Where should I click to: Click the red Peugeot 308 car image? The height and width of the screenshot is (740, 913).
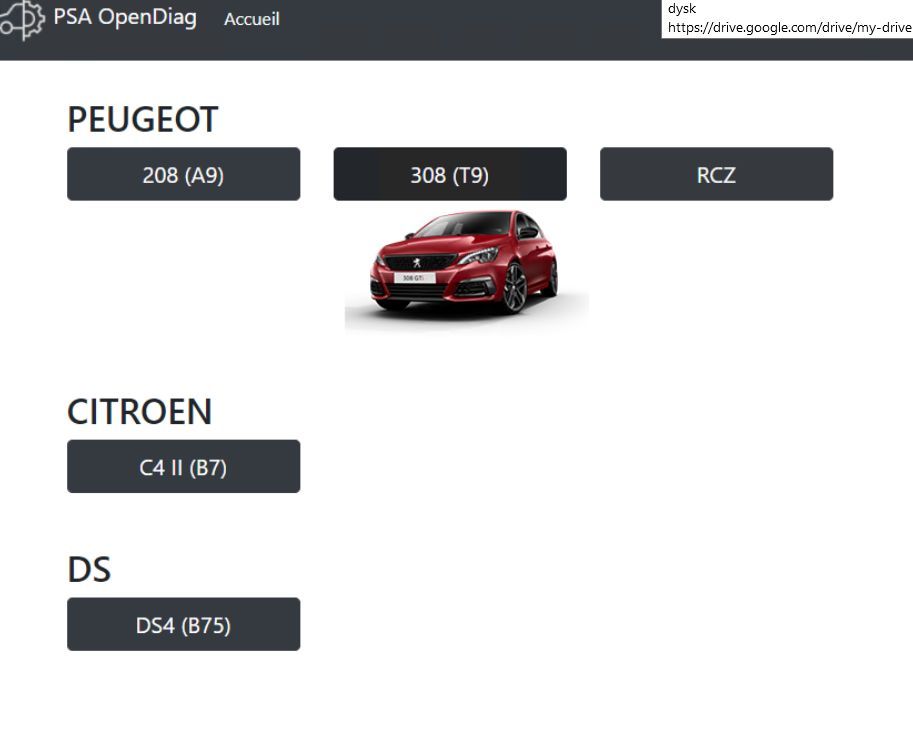(x=467, y=270)
